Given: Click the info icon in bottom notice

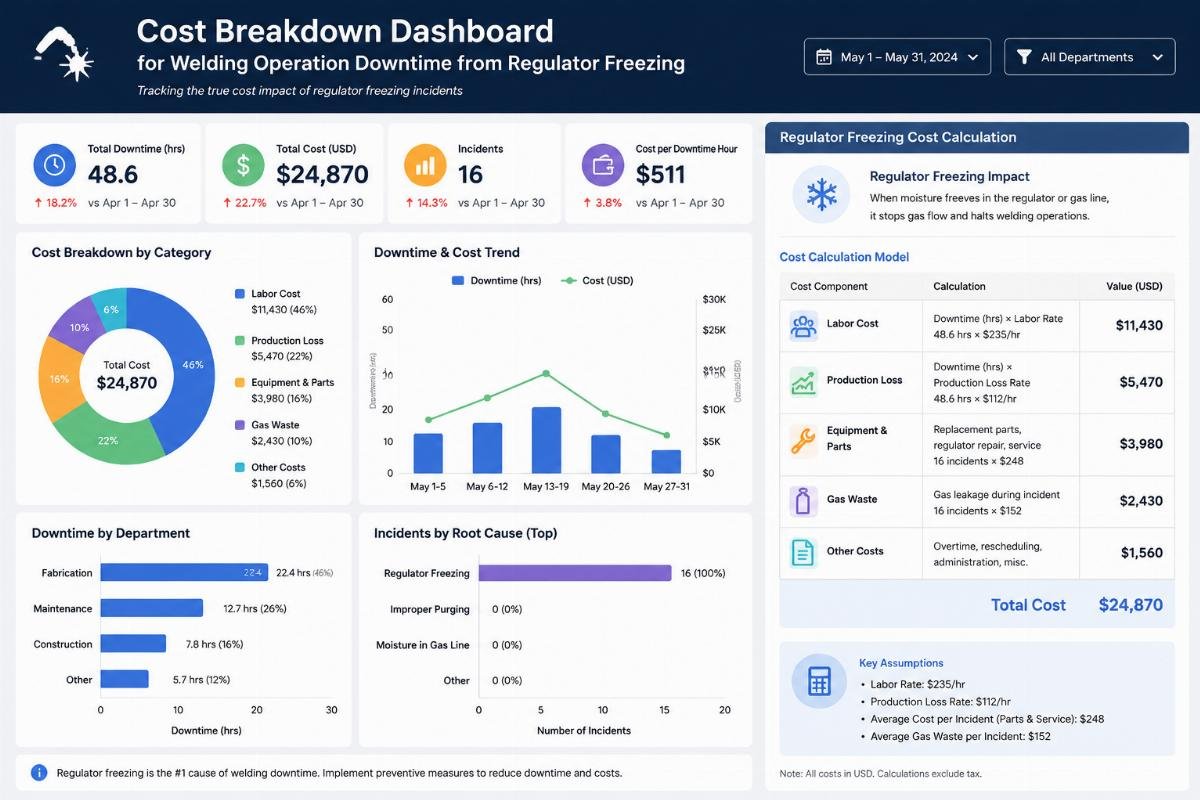Looking at the screenshot, I should (x=39, y=772).
